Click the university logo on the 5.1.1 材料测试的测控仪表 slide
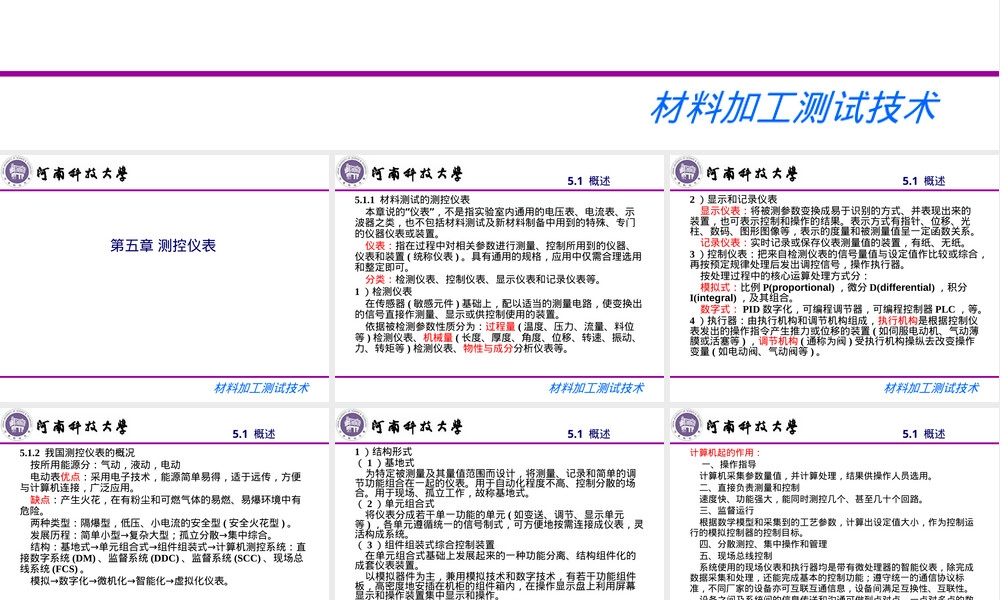 tap(351, 172)
